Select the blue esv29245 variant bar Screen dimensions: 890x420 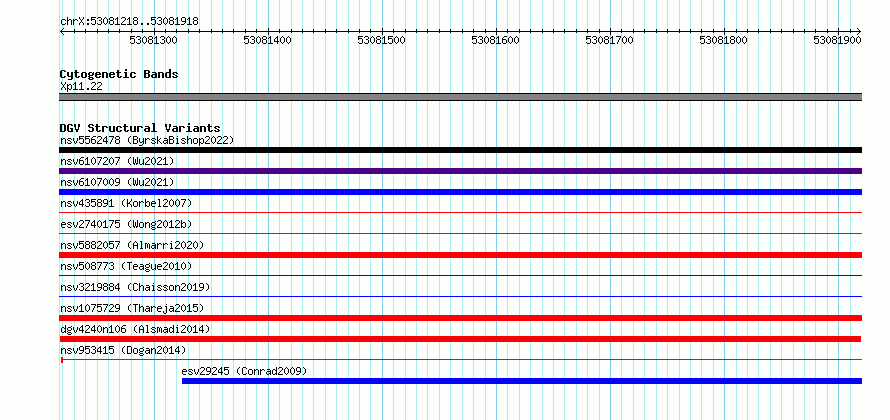[x=522, y=381]
